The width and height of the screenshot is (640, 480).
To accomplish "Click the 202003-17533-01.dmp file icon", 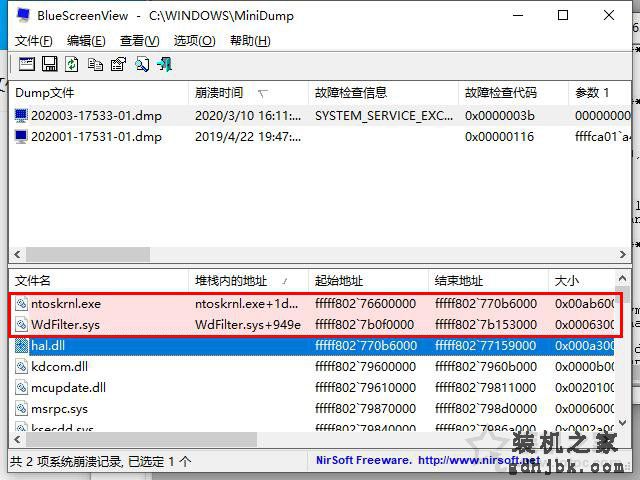I will 21,116.
